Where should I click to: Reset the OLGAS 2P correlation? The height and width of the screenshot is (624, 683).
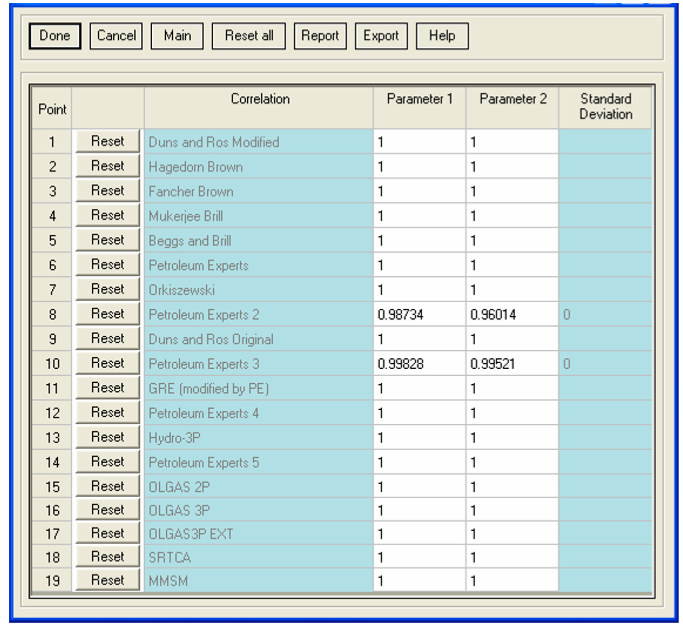(x=108, y=486)
